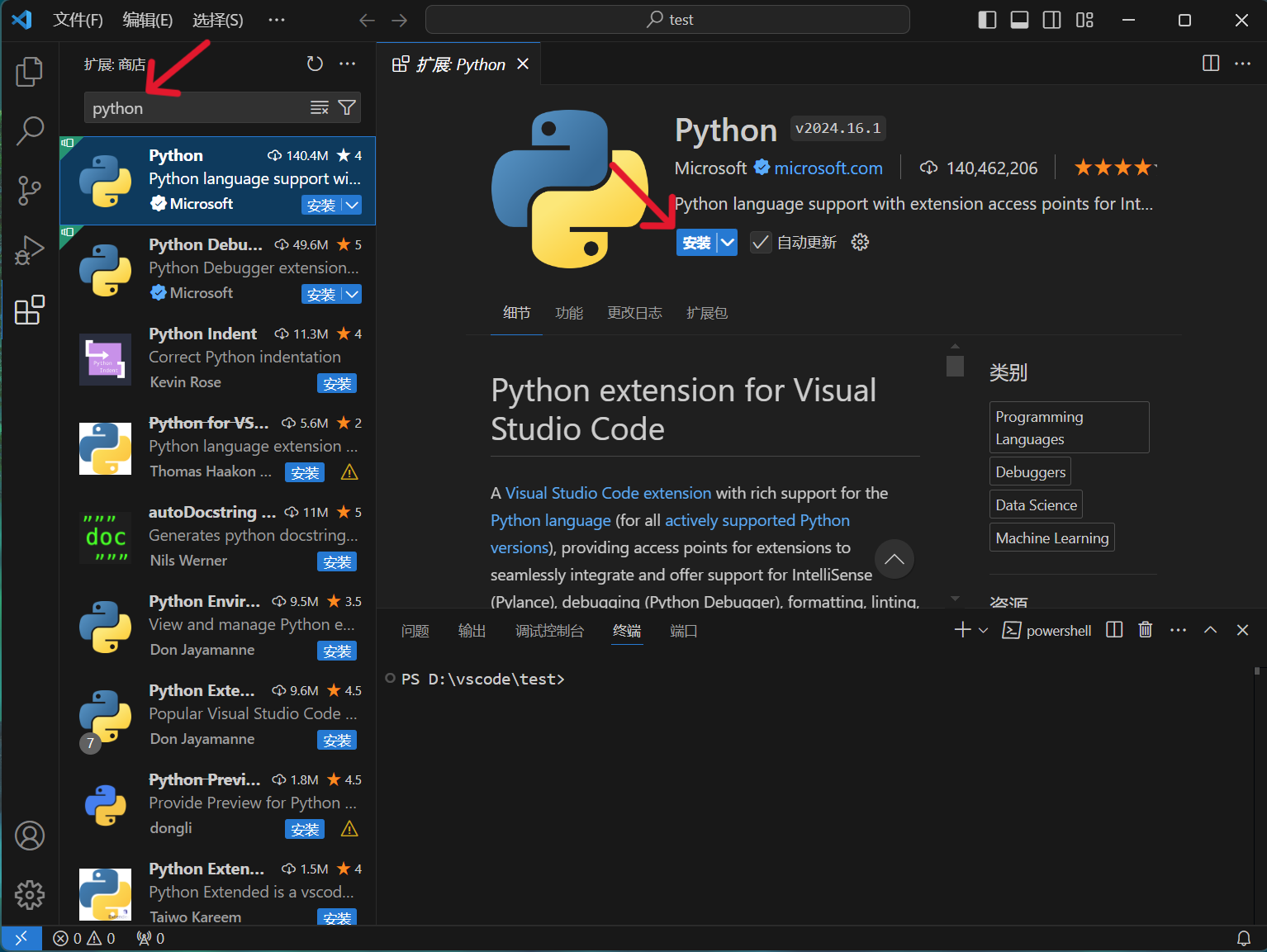The height and width of the screenshot is (952, 1267).
Task: Maximize the terminal panel size
Action: coord(1210,630)
